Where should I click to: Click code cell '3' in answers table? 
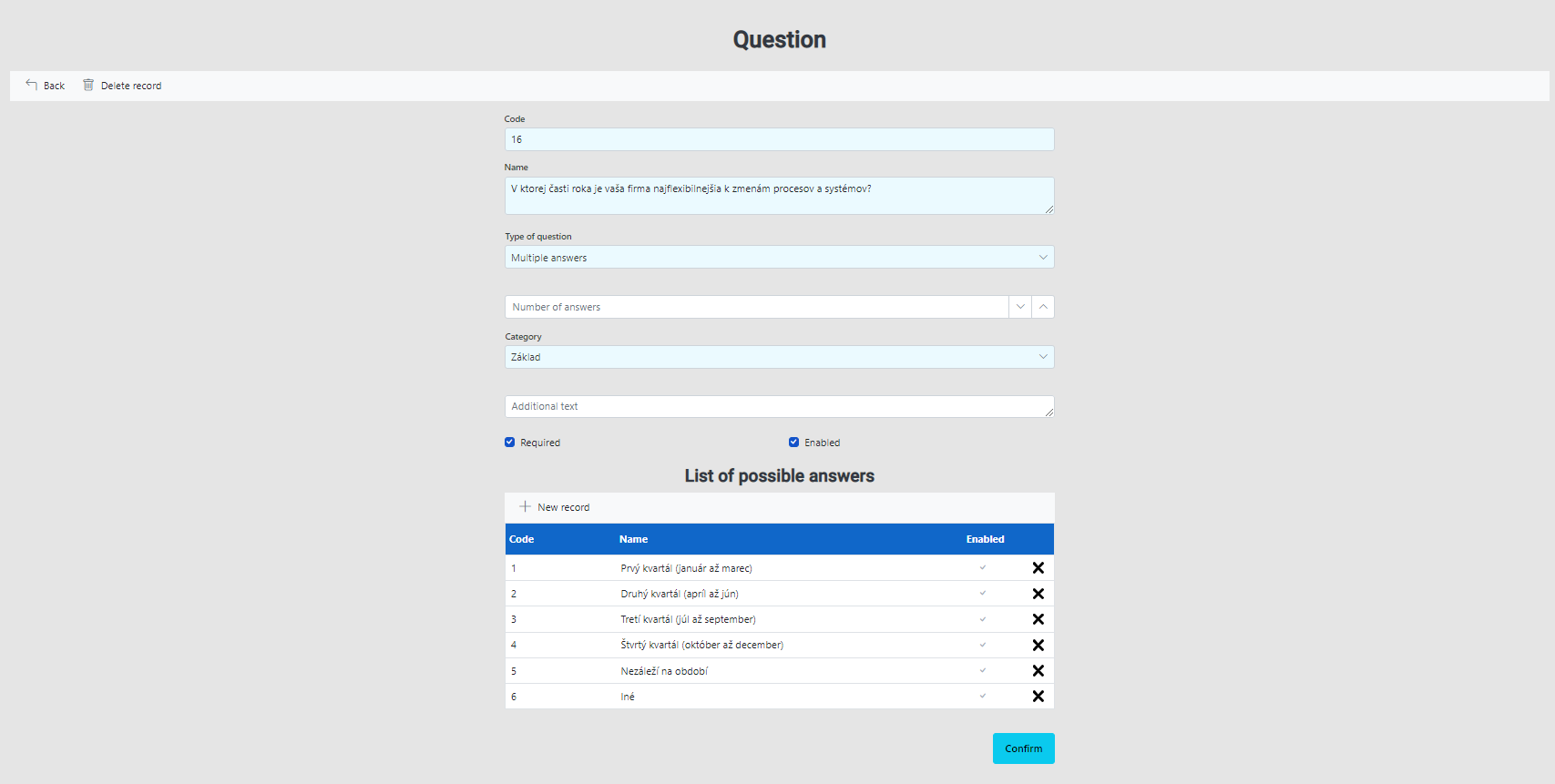click(514, 619)
